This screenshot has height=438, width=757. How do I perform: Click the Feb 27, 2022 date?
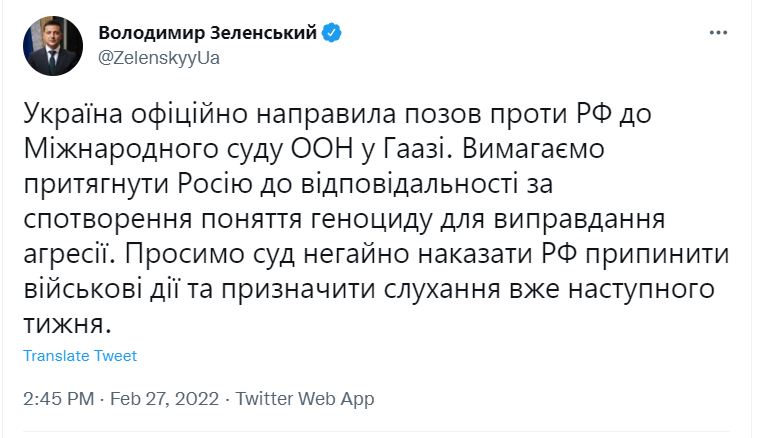(x=164, y=399)
